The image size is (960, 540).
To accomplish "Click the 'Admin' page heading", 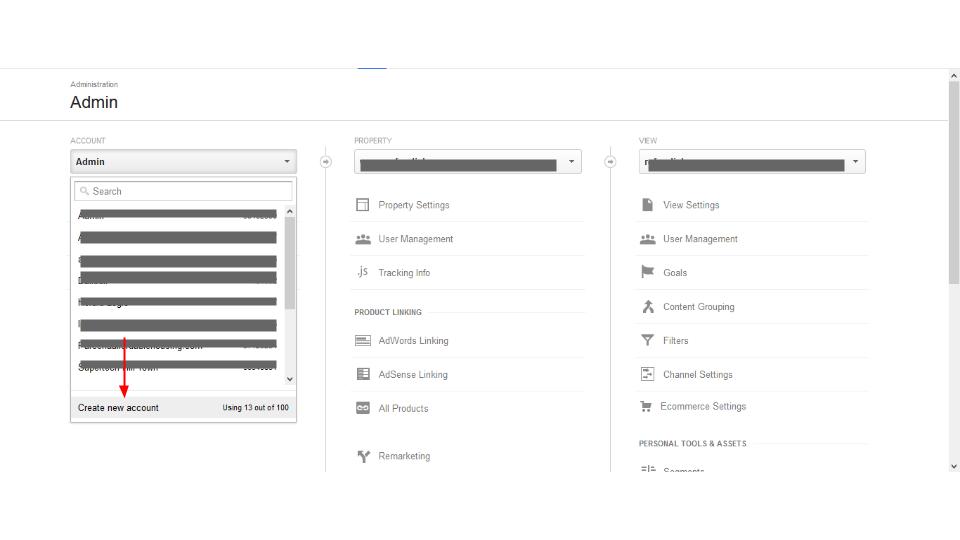I will coord(94,102).
